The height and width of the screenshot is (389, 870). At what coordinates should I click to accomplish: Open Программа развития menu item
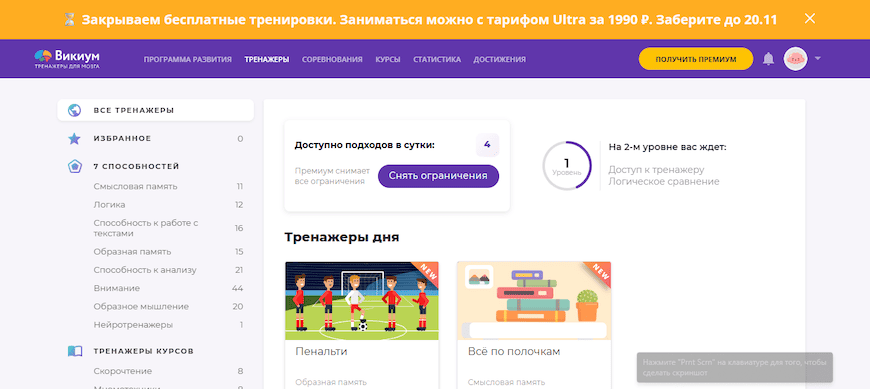[x=188, y=59]
